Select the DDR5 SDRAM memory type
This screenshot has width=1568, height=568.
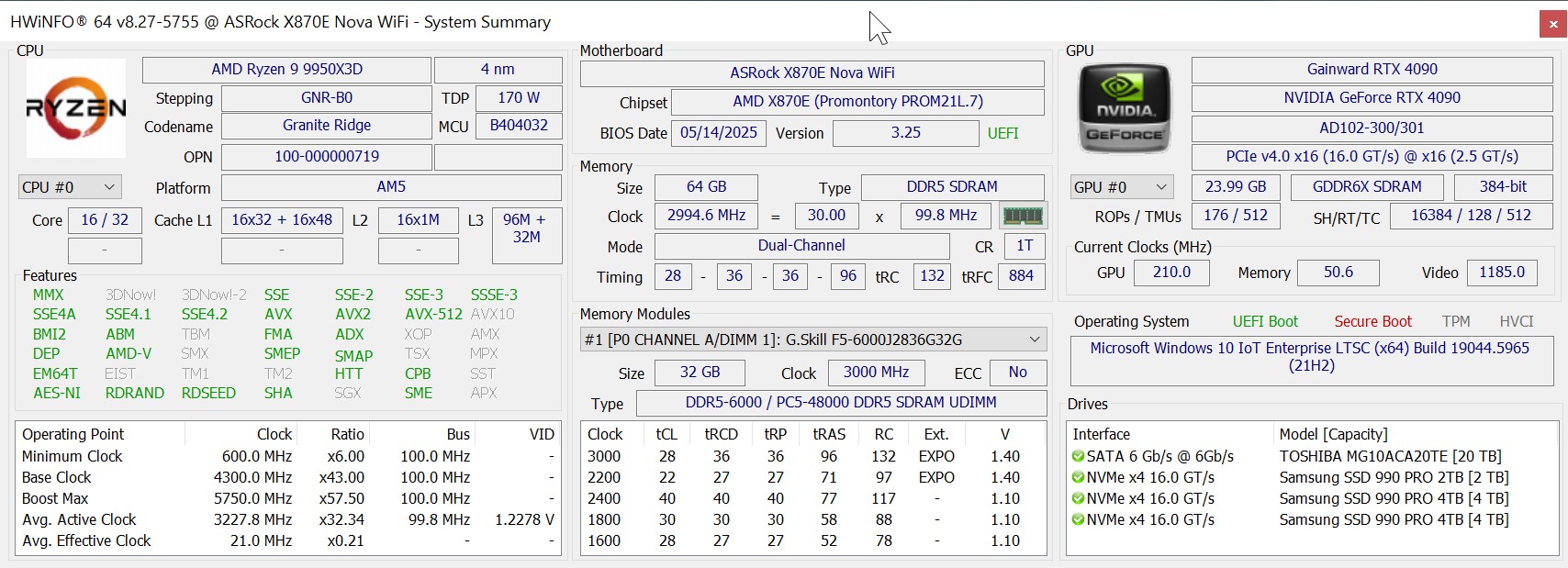[952, 187]
